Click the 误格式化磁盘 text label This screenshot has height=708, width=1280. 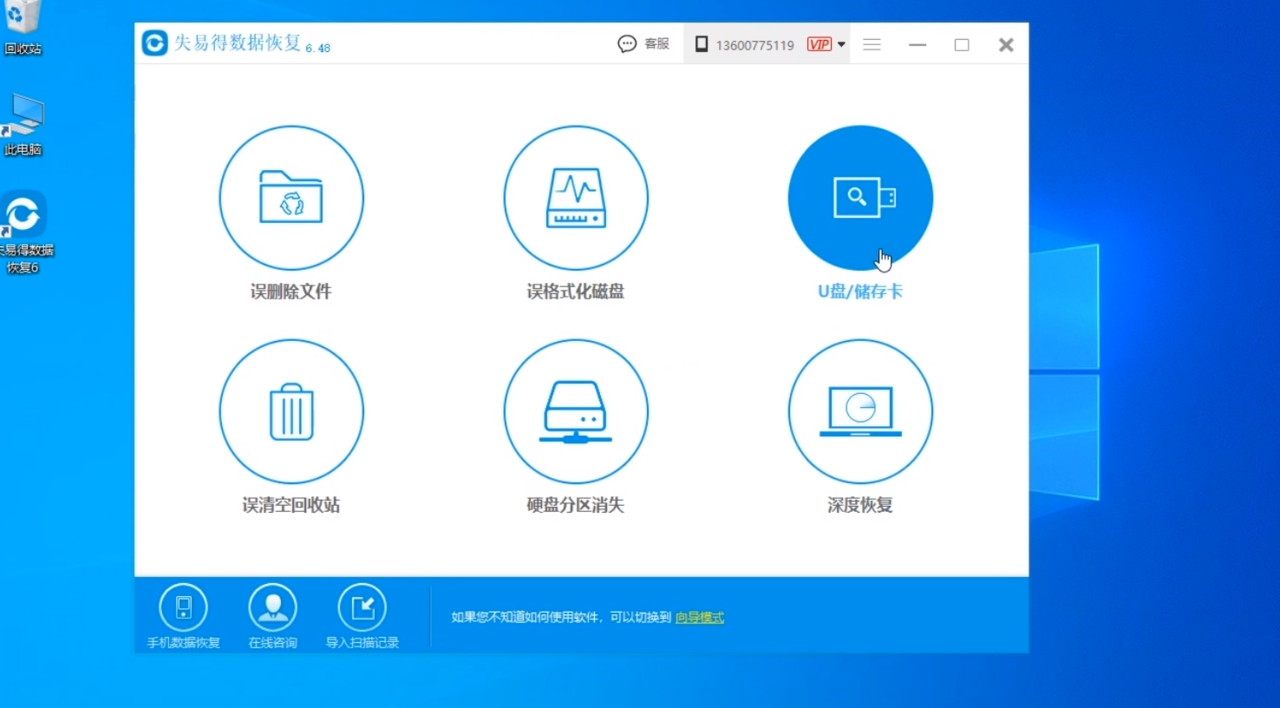point(576,292)
